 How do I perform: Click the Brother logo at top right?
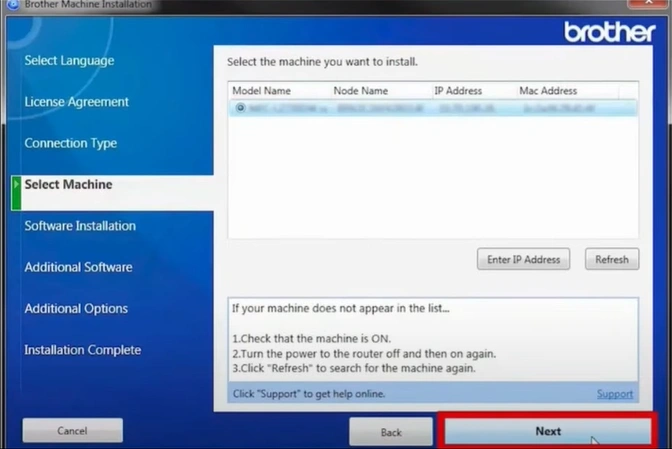(610, 32)
